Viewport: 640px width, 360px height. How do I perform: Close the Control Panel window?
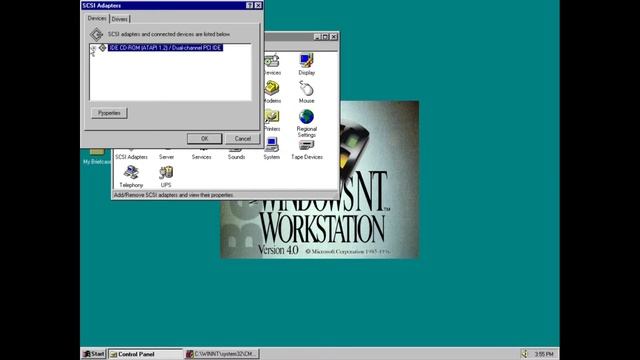point(334,37)
